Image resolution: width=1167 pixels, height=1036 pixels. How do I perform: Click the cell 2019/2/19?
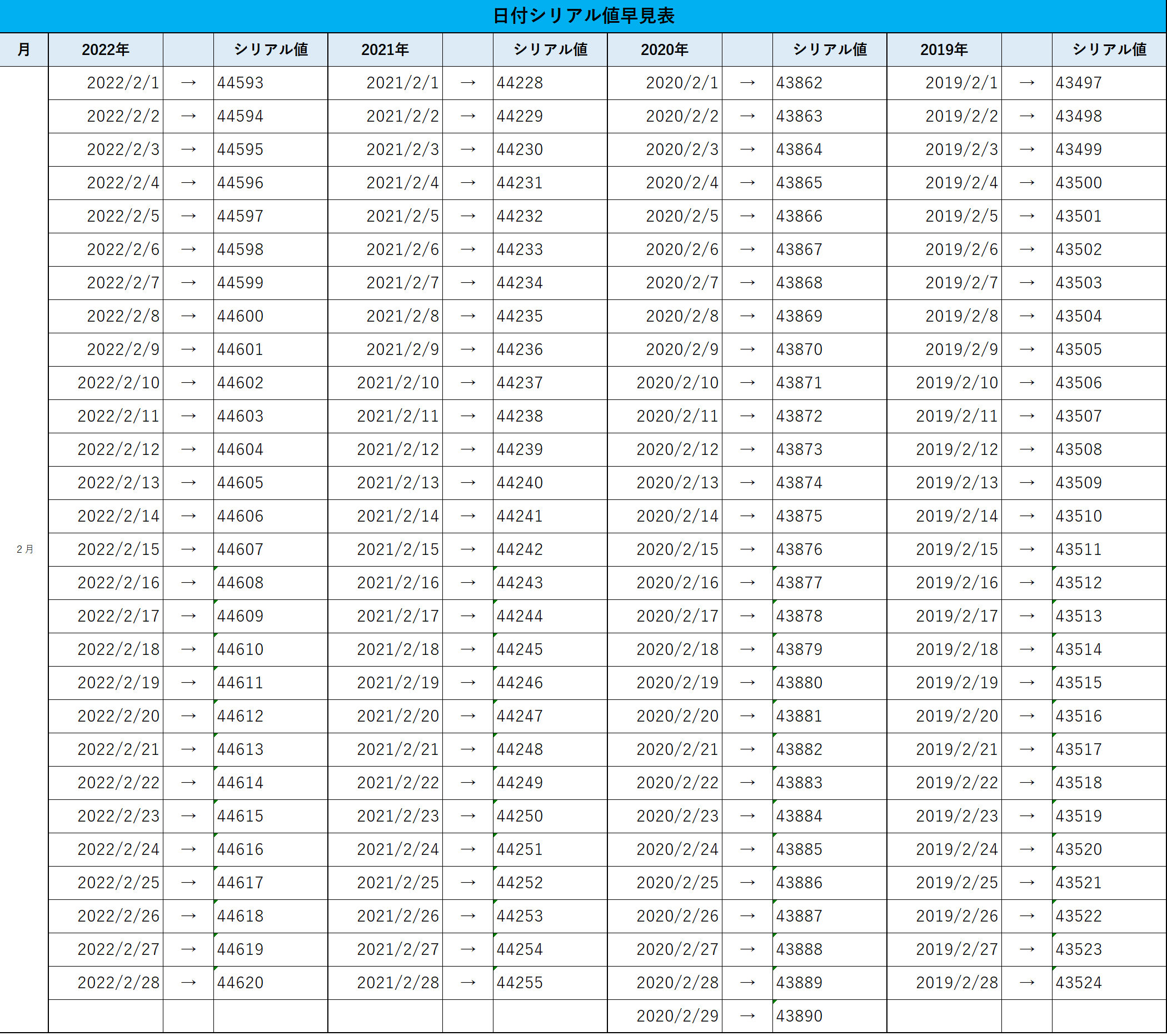pos(944,683)
